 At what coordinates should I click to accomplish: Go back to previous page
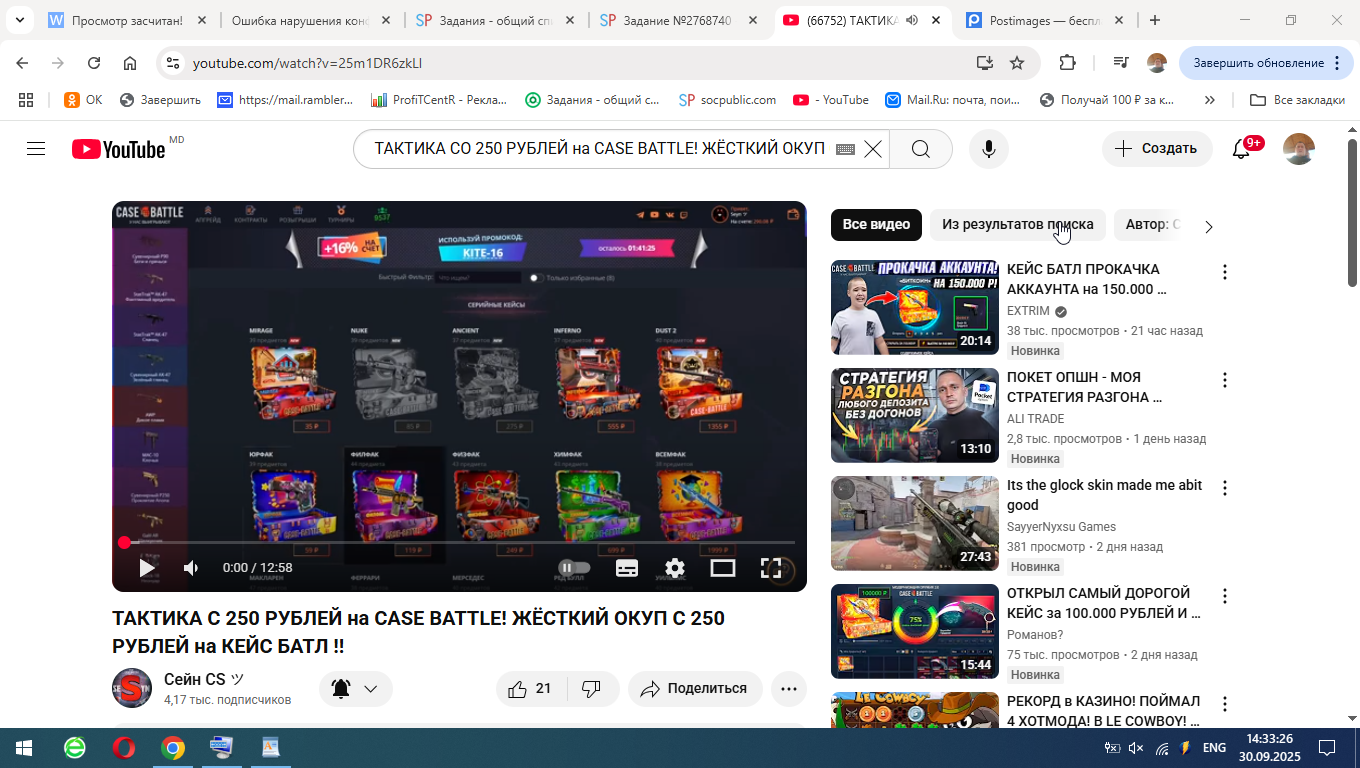pyautogui.click(x=22, y=63)
